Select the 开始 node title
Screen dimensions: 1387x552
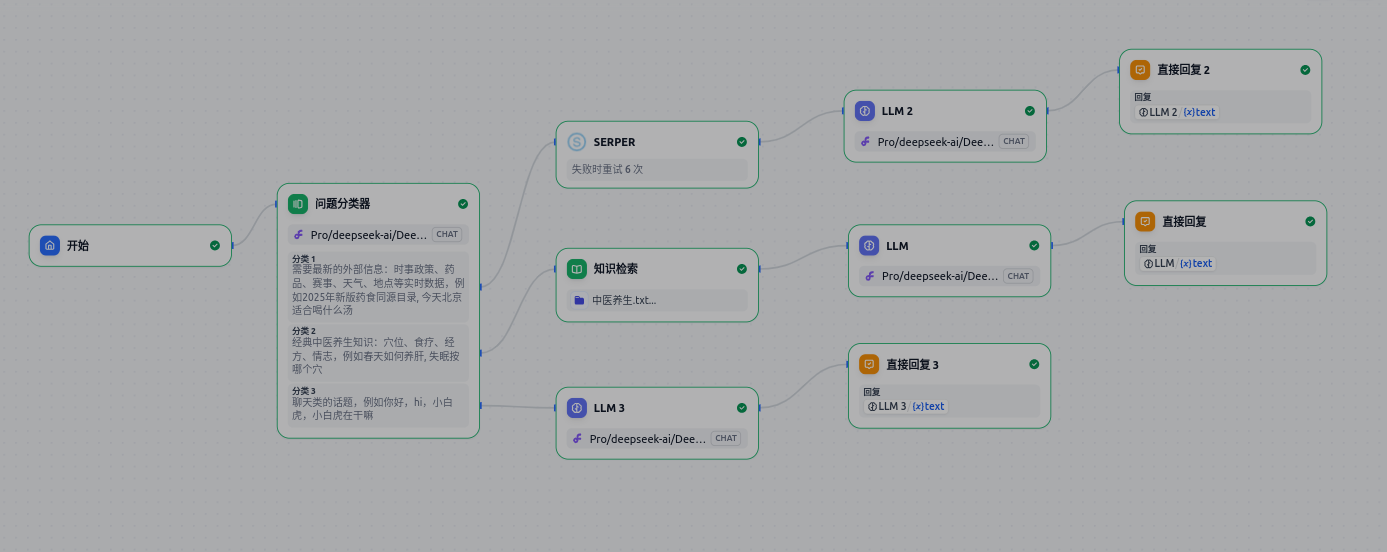pos(78,245)
